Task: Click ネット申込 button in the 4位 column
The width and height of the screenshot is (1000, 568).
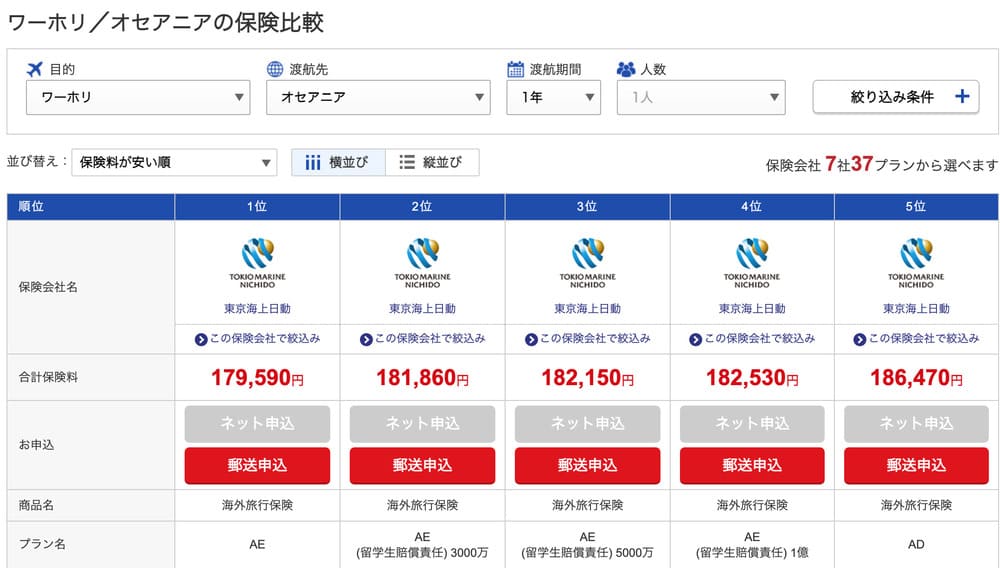Action: 752,424
